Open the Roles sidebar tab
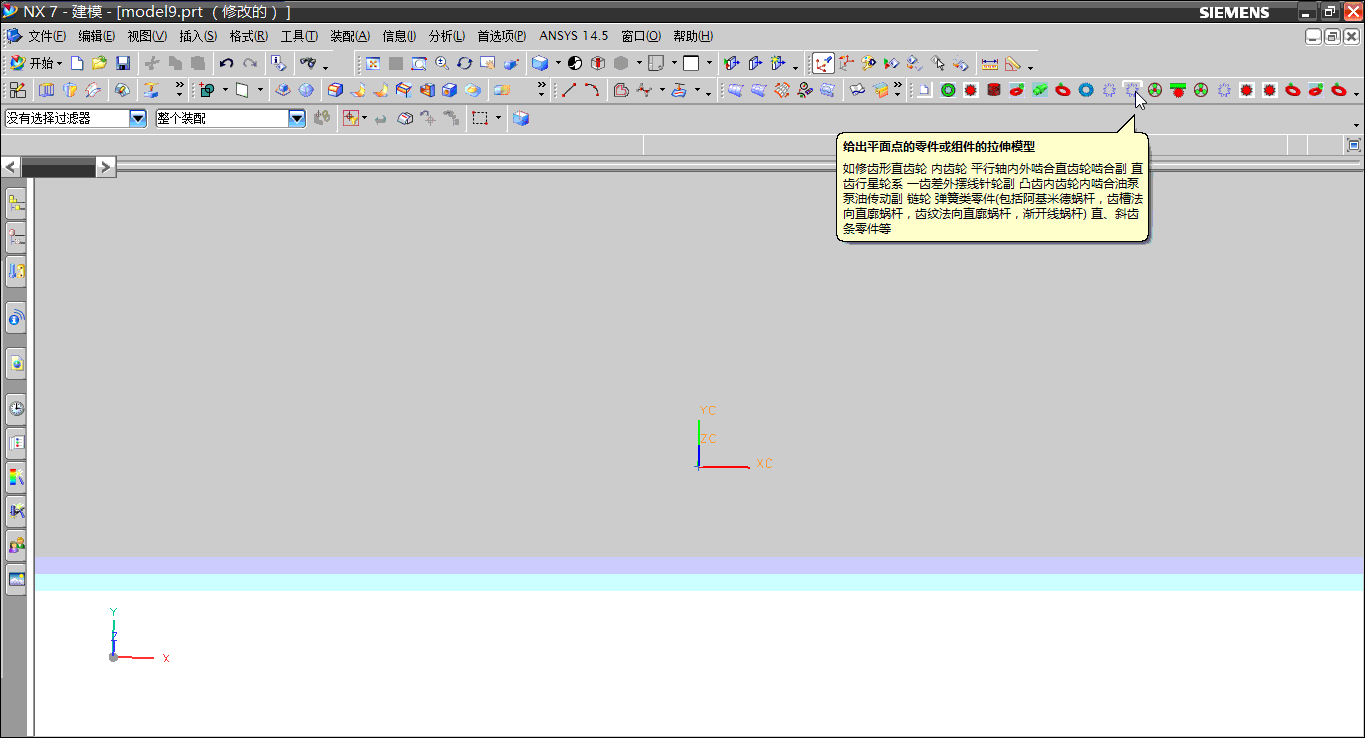 click(16, 545)
